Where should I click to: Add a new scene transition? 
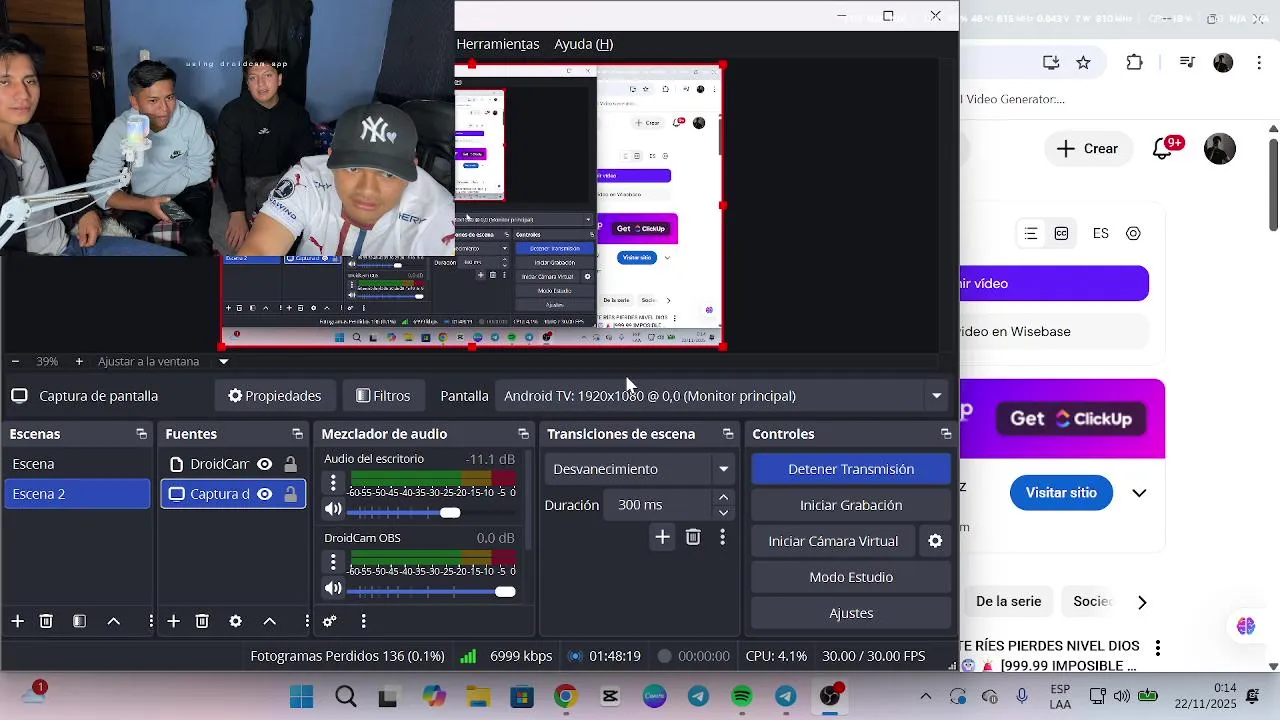point(662,537)
